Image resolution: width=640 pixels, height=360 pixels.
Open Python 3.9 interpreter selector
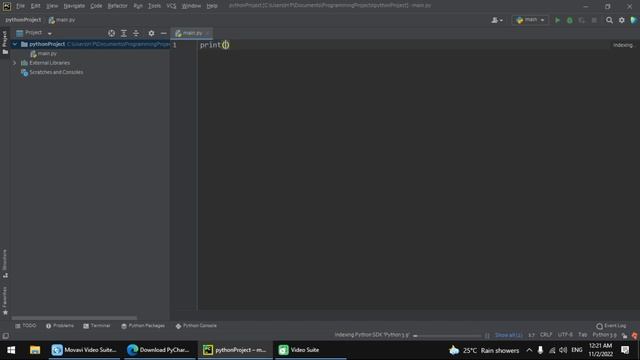click(604, 335)
